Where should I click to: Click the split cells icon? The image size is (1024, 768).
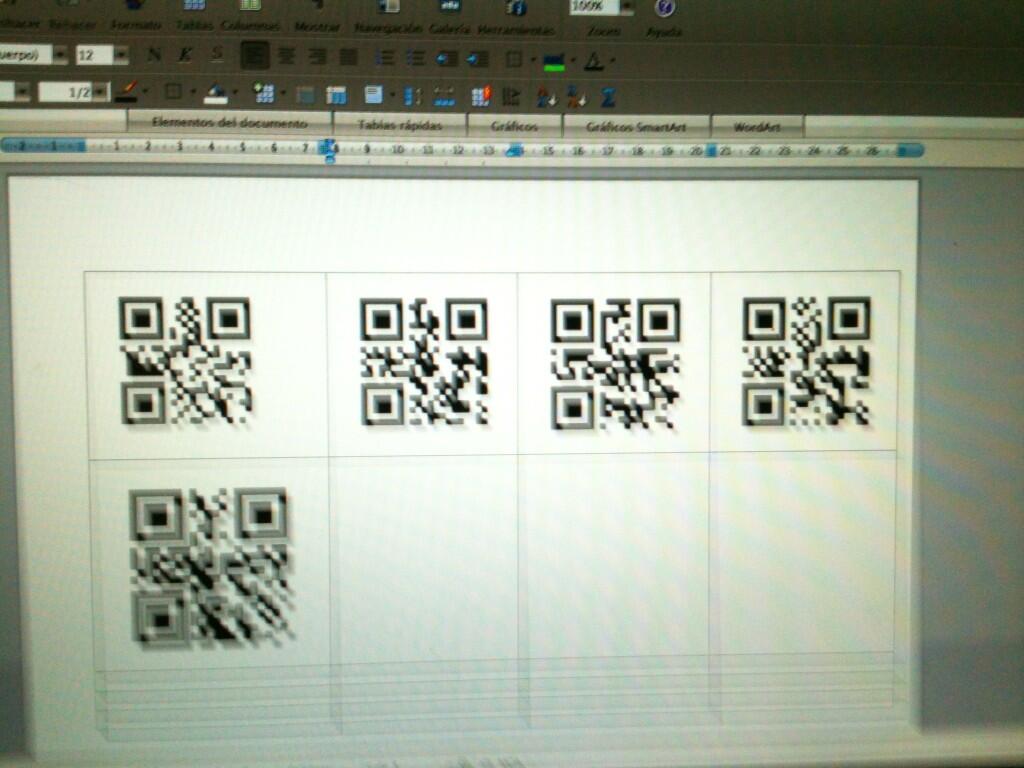point(336,96)
